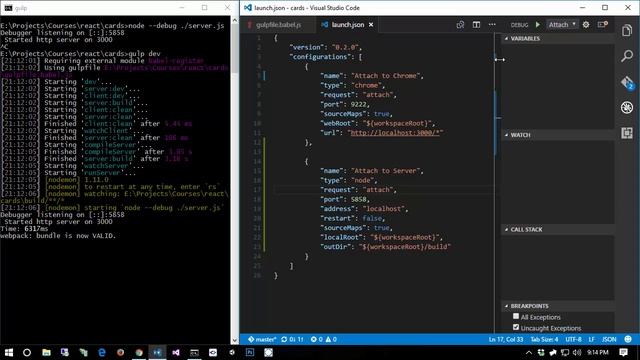Click the "outDir" build path line
This screenshot has width=640, height=360.
(x=385, y=247)
